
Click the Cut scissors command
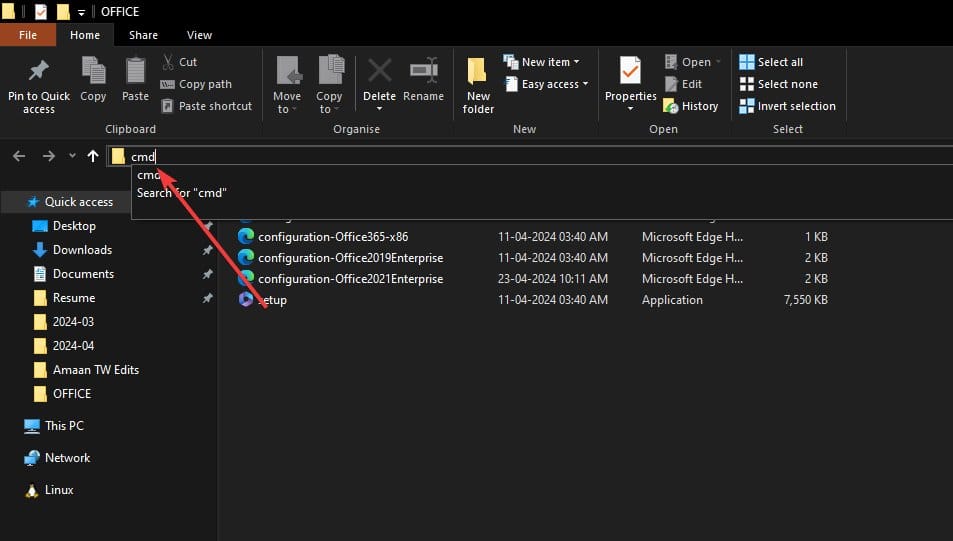179,62
